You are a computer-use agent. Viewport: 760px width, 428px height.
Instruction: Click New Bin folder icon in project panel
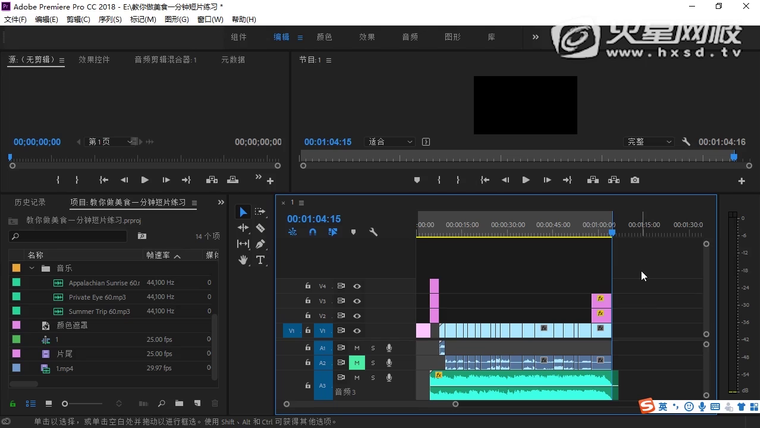(x=180, y=403)
